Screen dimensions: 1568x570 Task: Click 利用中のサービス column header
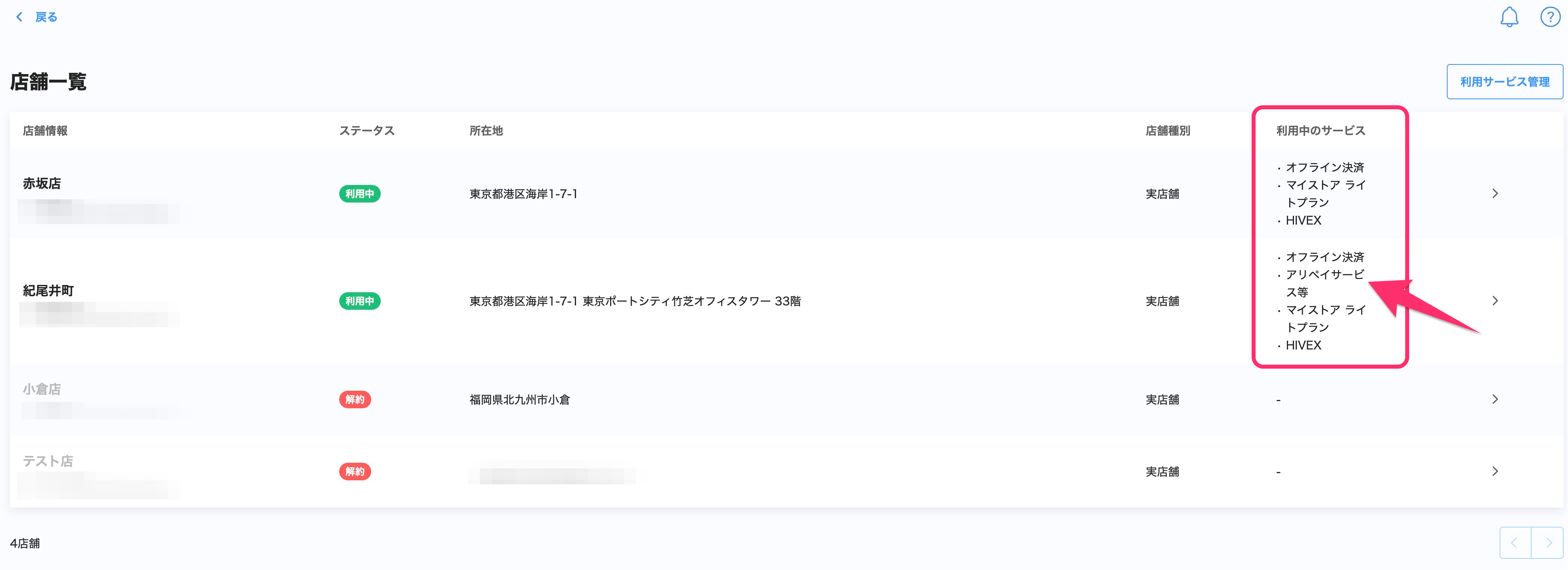(x=1320, y=130)
